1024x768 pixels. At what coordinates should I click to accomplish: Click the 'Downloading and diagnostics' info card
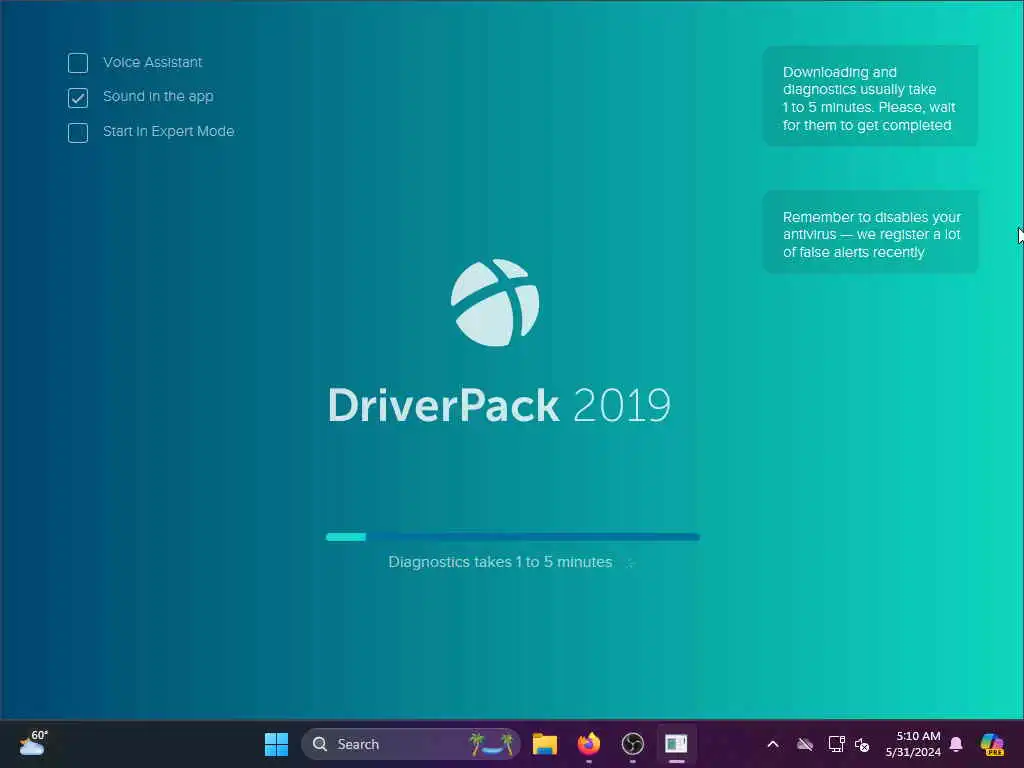point(871,96)
